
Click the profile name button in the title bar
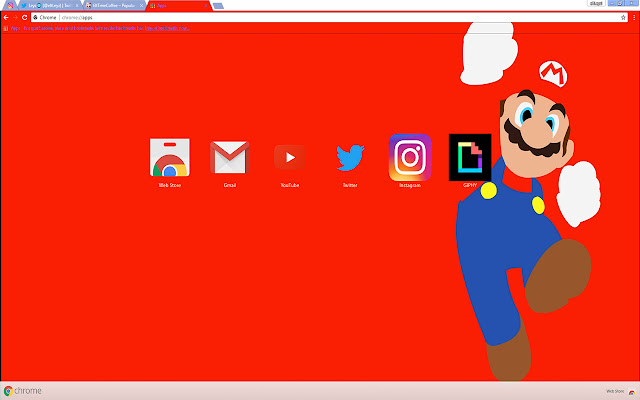click(x=596, y=3)
